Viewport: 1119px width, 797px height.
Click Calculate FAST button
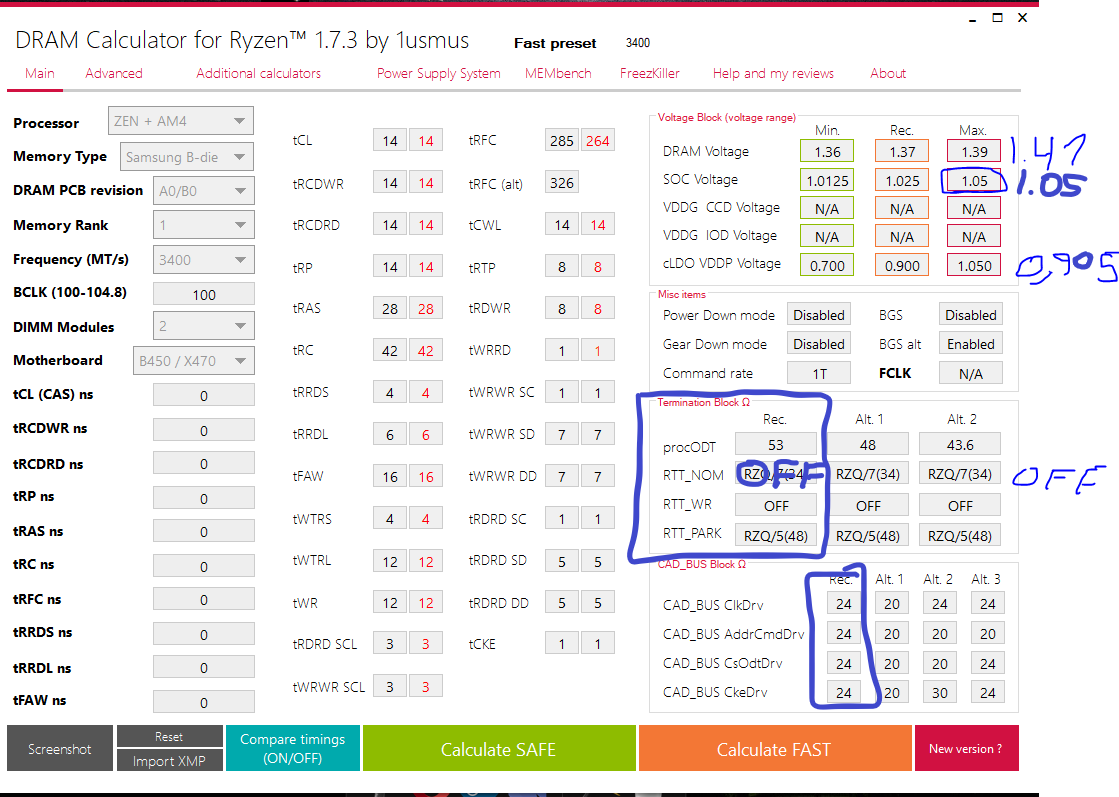(x=774, y=748)
